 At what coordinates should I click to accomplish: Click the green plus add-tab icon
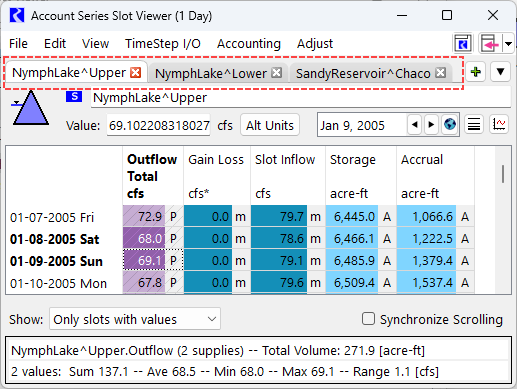pyautogui.click(x=475, y=72)
